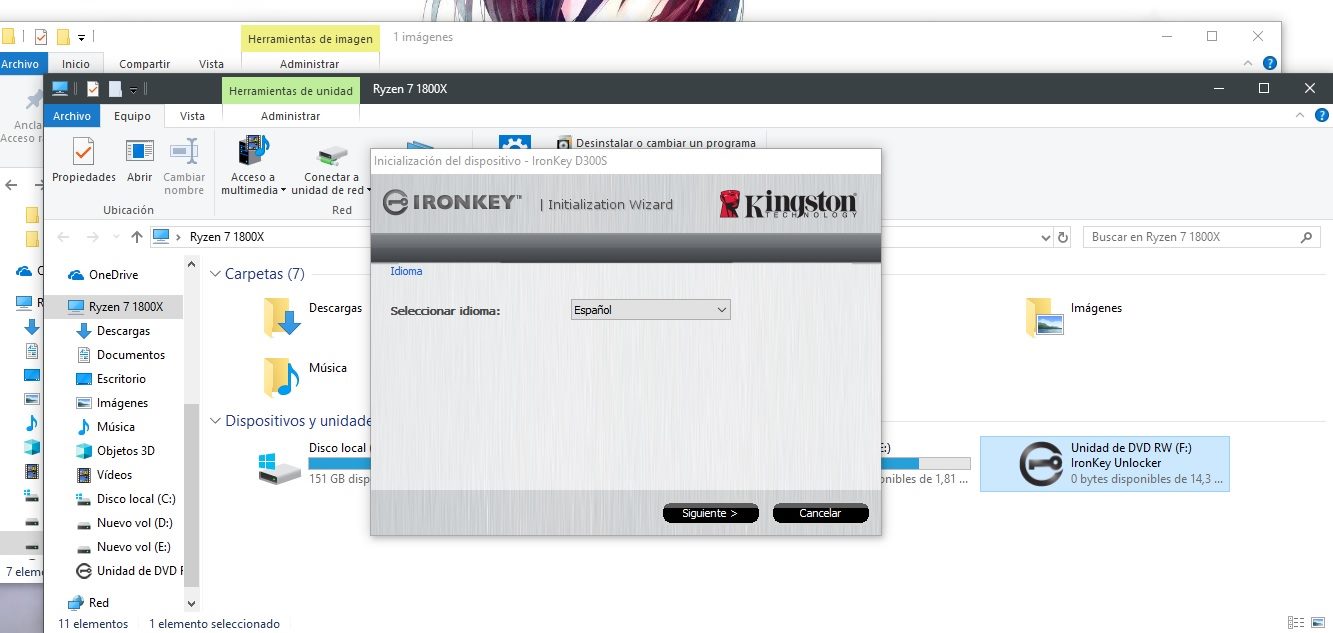Collapse the Dispositivos y unidades group
Screen dimensions: 1333x633
216,421
